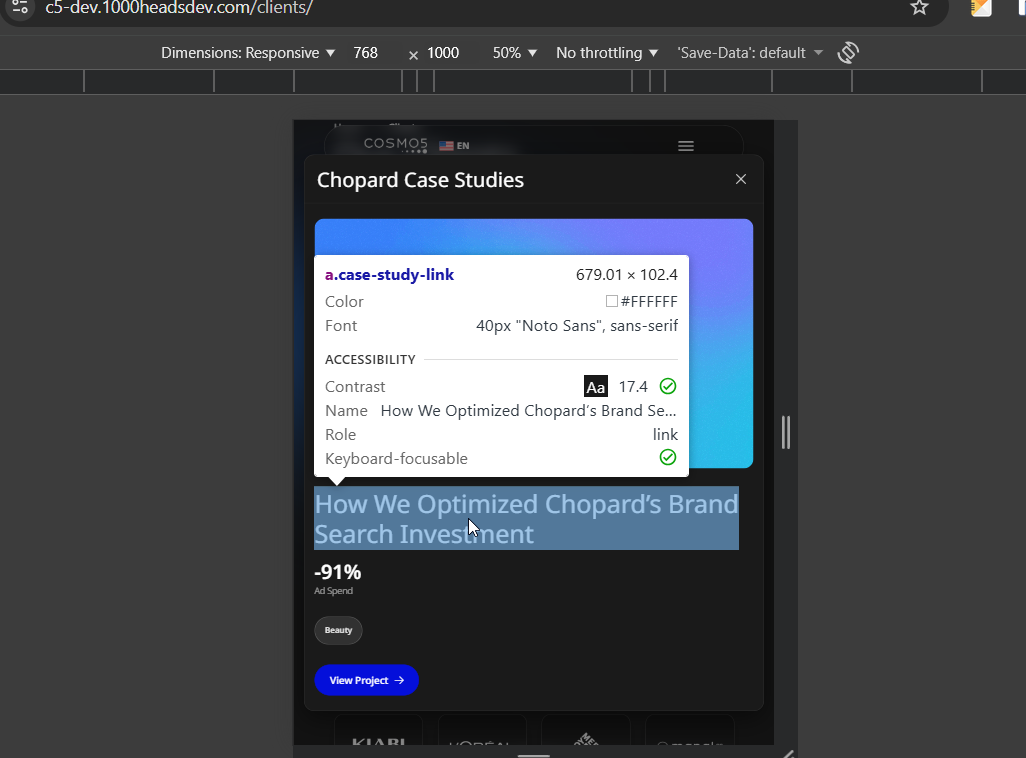Open site information icon in address bar

coord(20,7)
